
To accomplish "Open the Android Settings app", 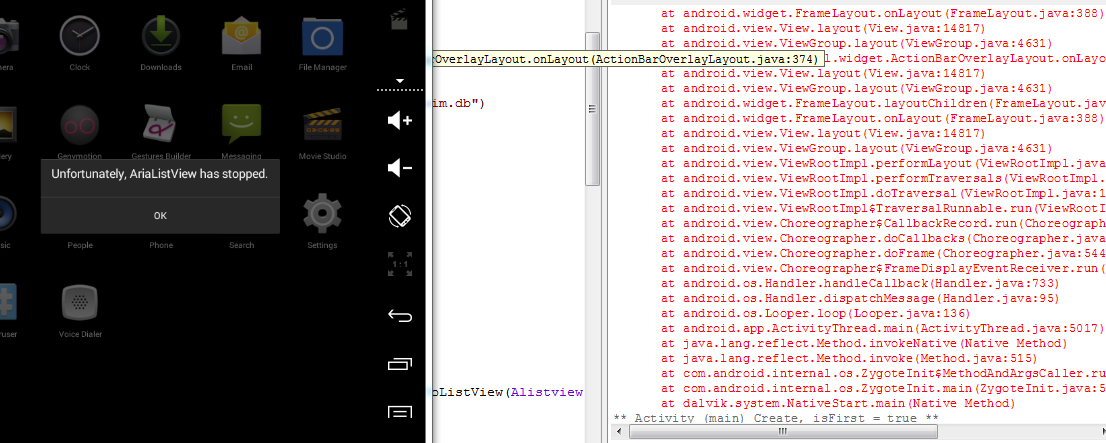I will [322, 214].
